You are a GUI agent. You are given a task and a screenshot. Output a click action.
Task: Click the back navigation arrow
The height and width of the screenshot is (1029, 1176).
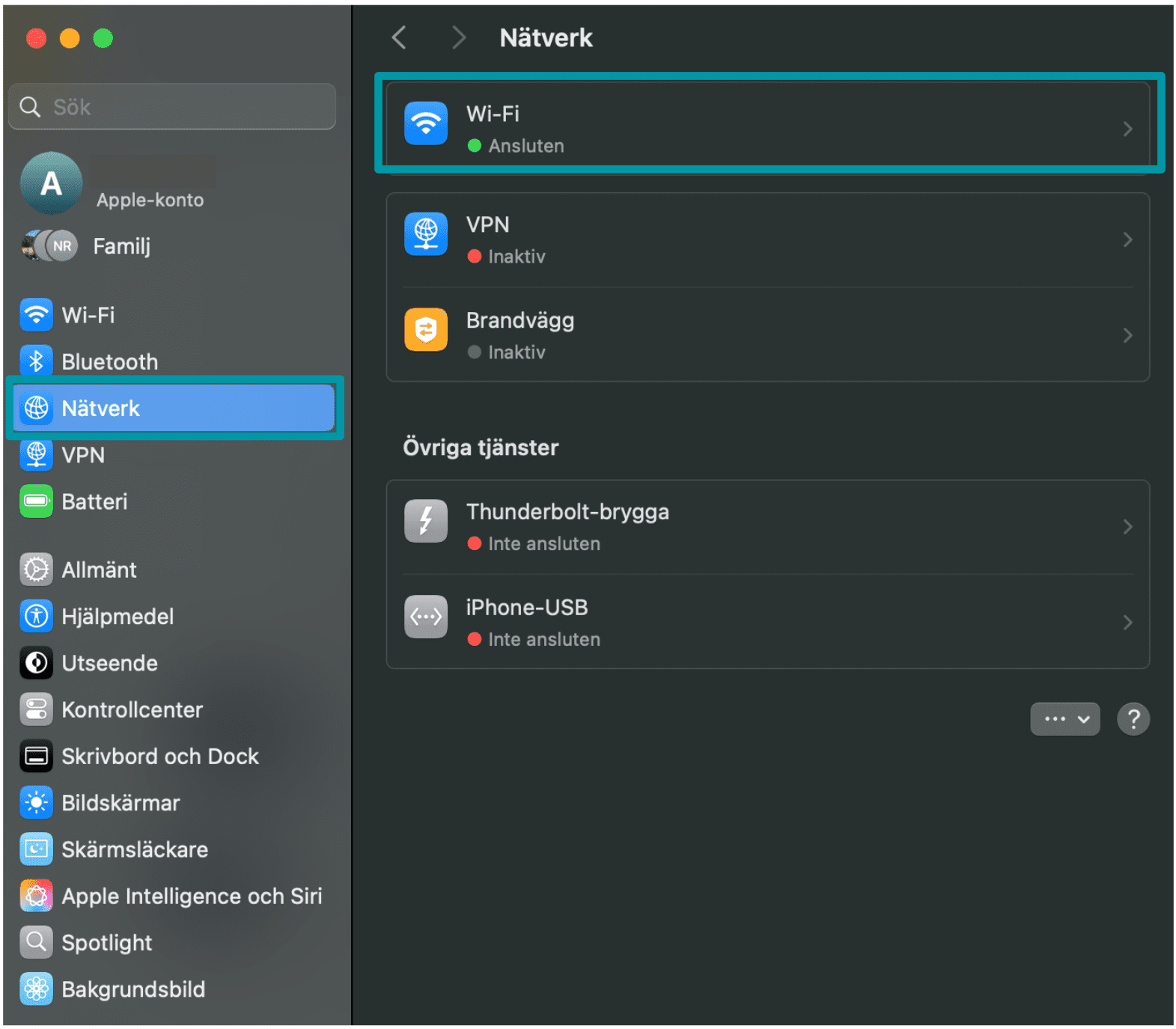coord(400,37)
